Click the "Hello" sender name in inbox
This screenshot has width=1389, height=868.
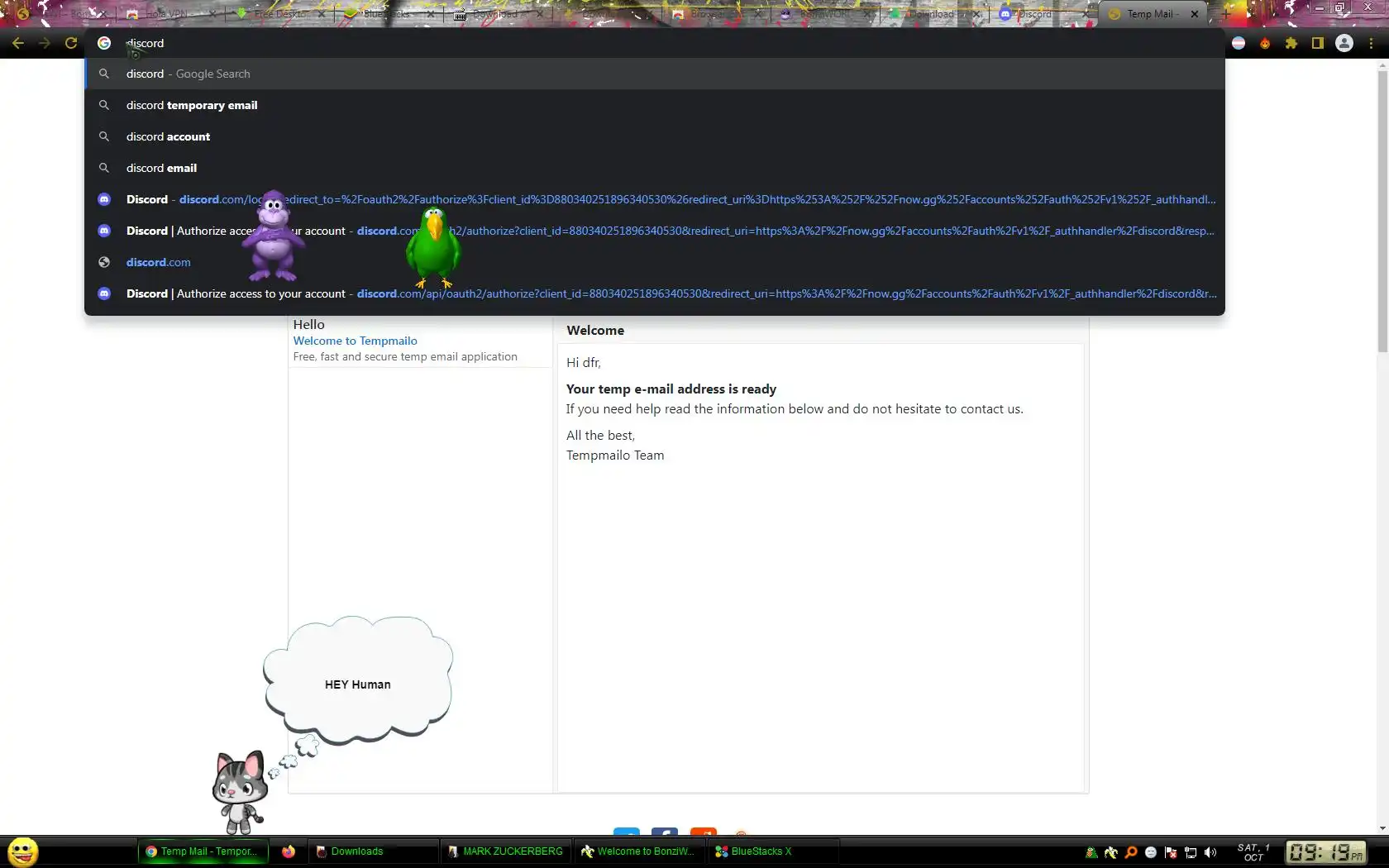coord(308,325)
